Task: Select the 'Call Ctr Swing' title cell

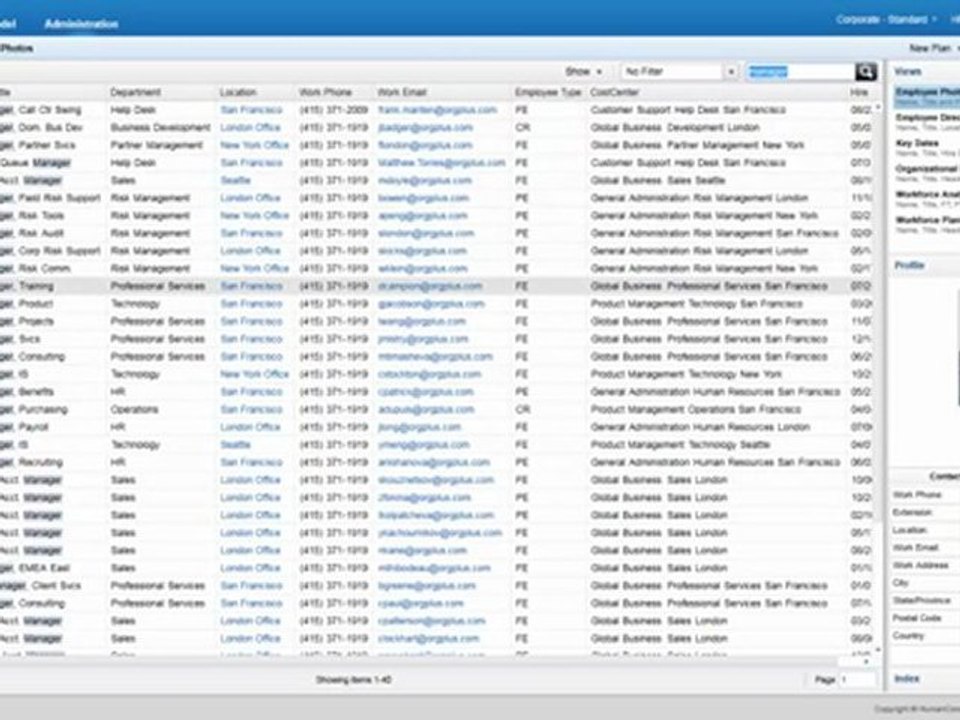Action: point(40,110)
